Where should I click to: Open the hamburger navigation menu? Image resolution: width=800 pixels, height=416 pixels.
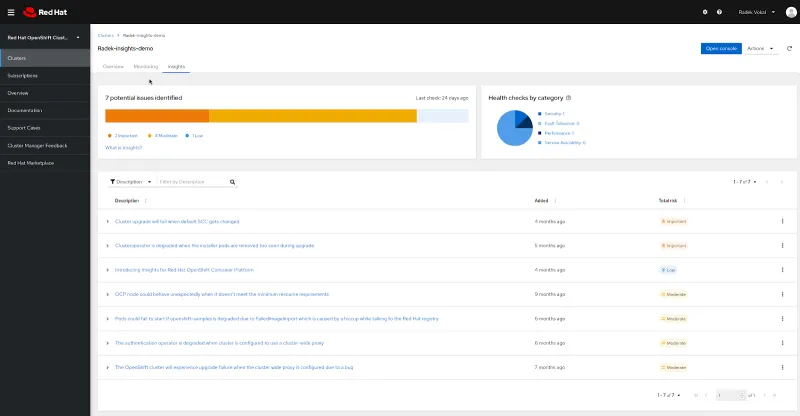(x=10, y=12)
